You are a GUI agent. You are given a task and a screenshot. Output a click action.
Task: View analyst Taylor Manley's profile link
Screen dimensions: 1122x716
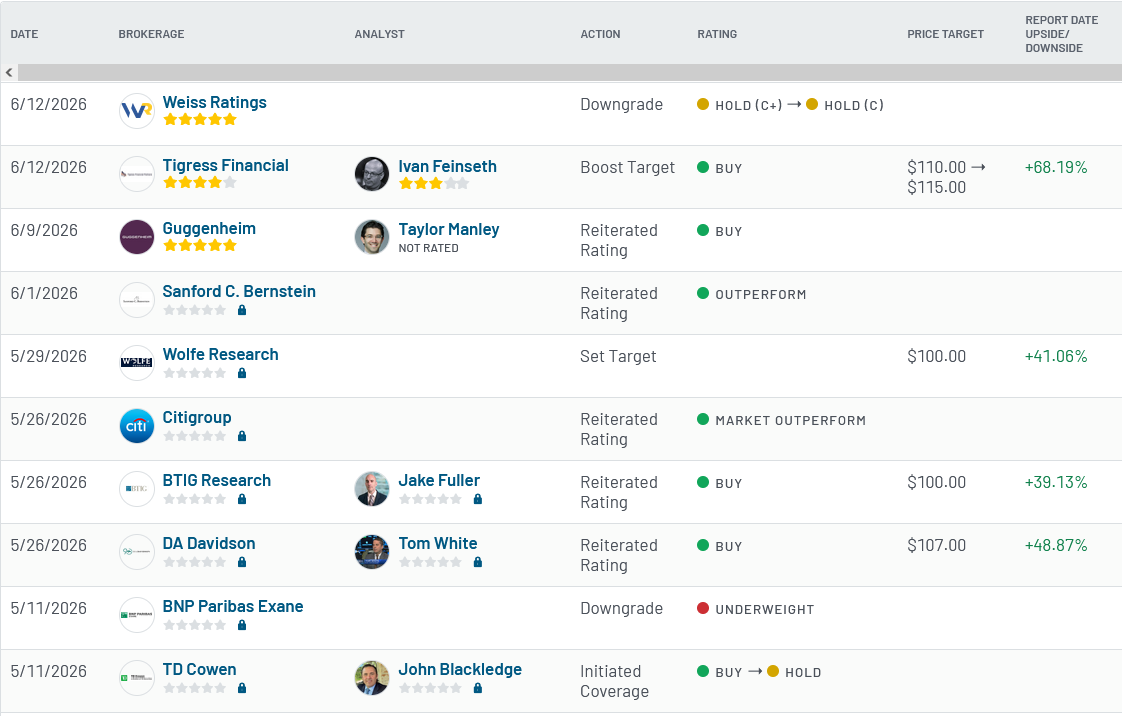(x=449, y=229)
